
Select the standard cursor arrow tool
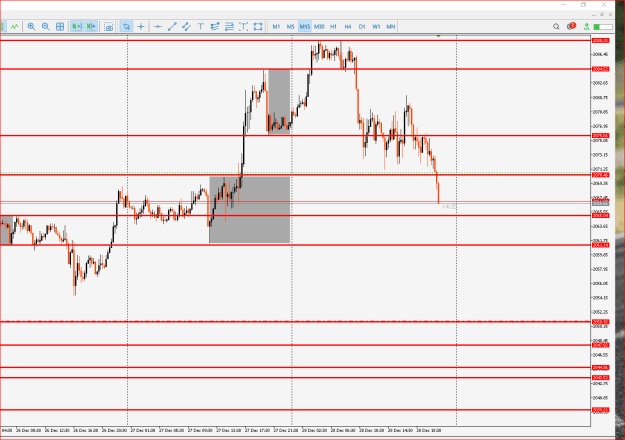pos(126,27)
